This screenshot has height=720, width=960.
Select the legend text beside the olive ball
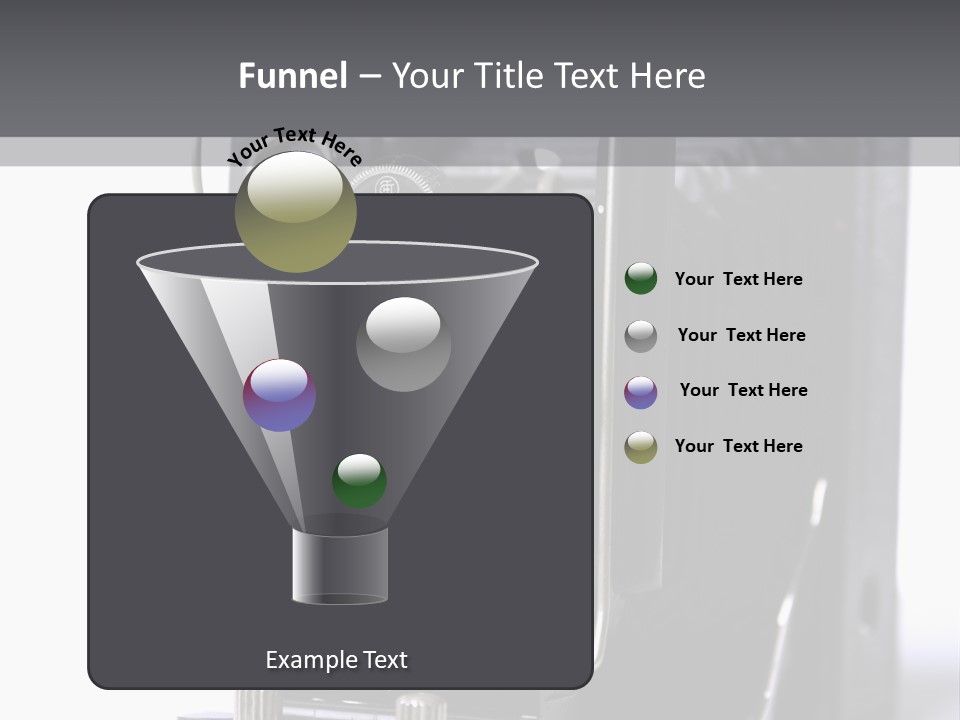(x=738, y=446)
